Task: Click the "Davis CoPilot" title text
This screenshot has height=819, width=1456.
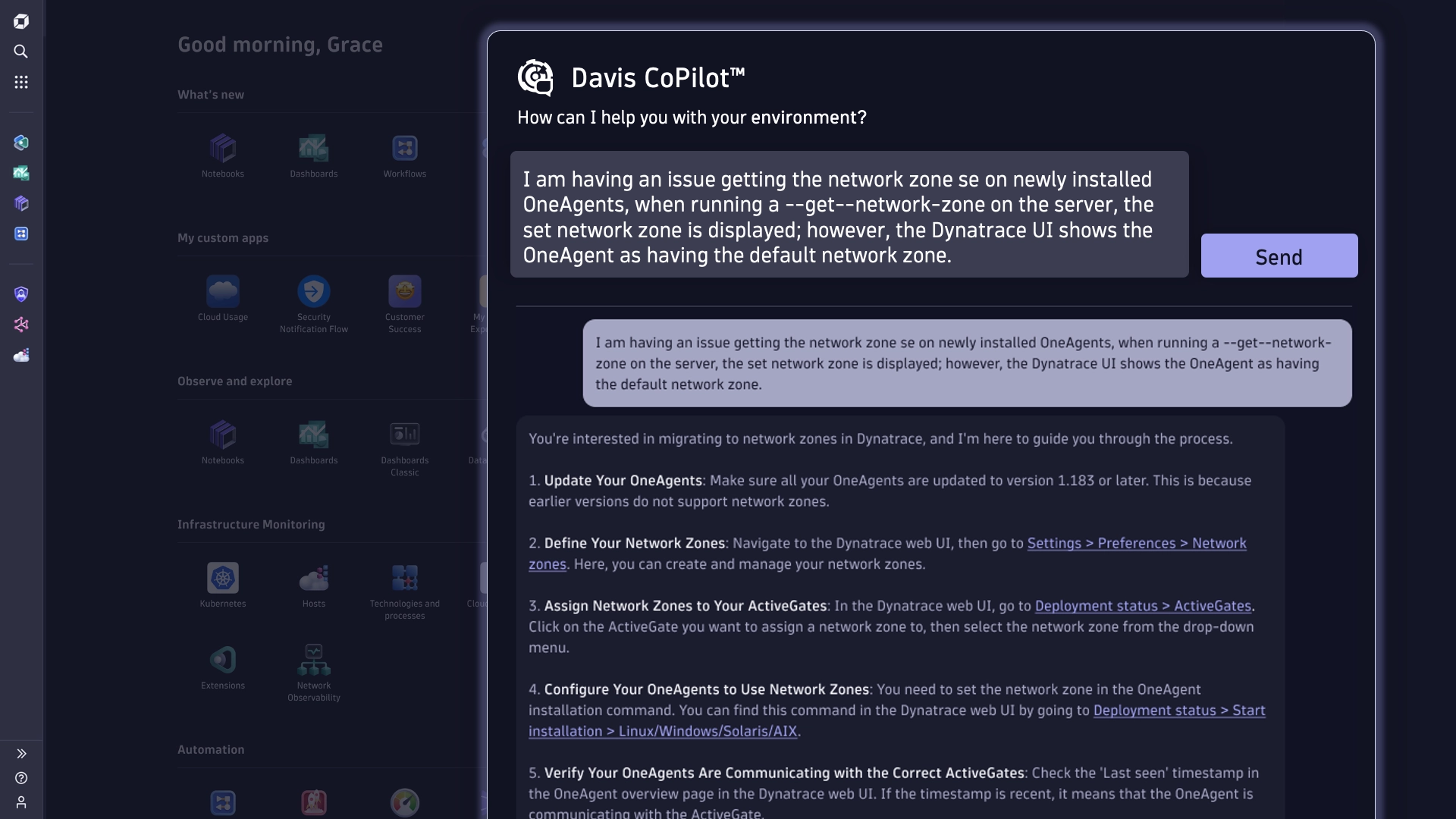Action: coord(658,78)
